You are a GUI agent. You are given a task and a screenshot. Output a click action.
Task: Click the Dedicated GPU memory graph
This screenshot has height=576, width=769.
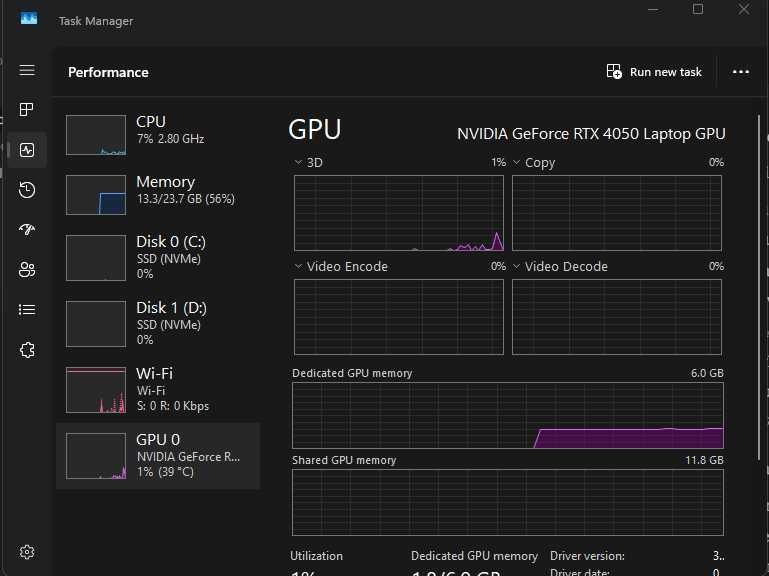tap(508, 416)
